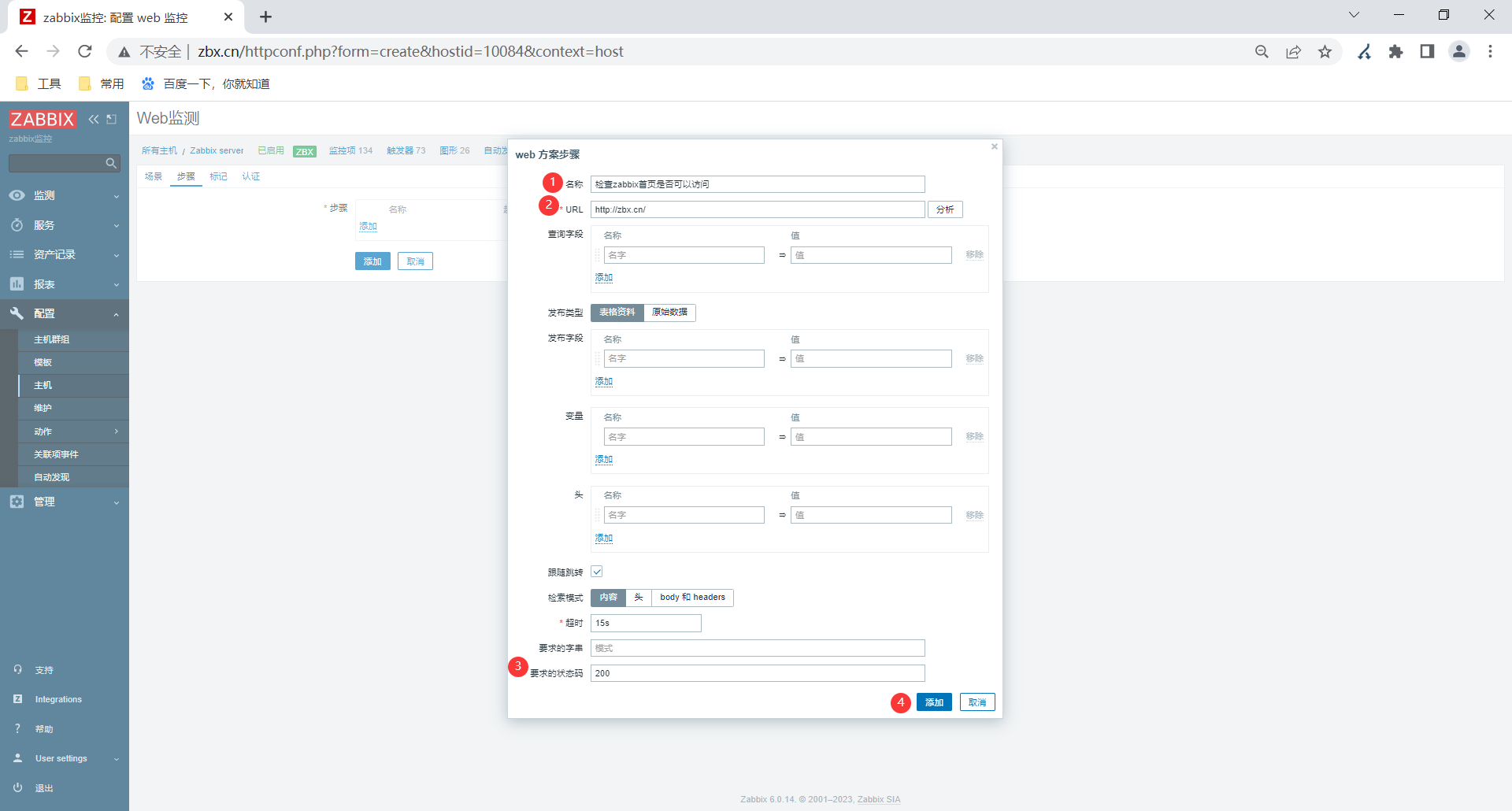Collapse the 配置 menu chevron
This screenshot has height=811, width=1512.
pos(117,314)
